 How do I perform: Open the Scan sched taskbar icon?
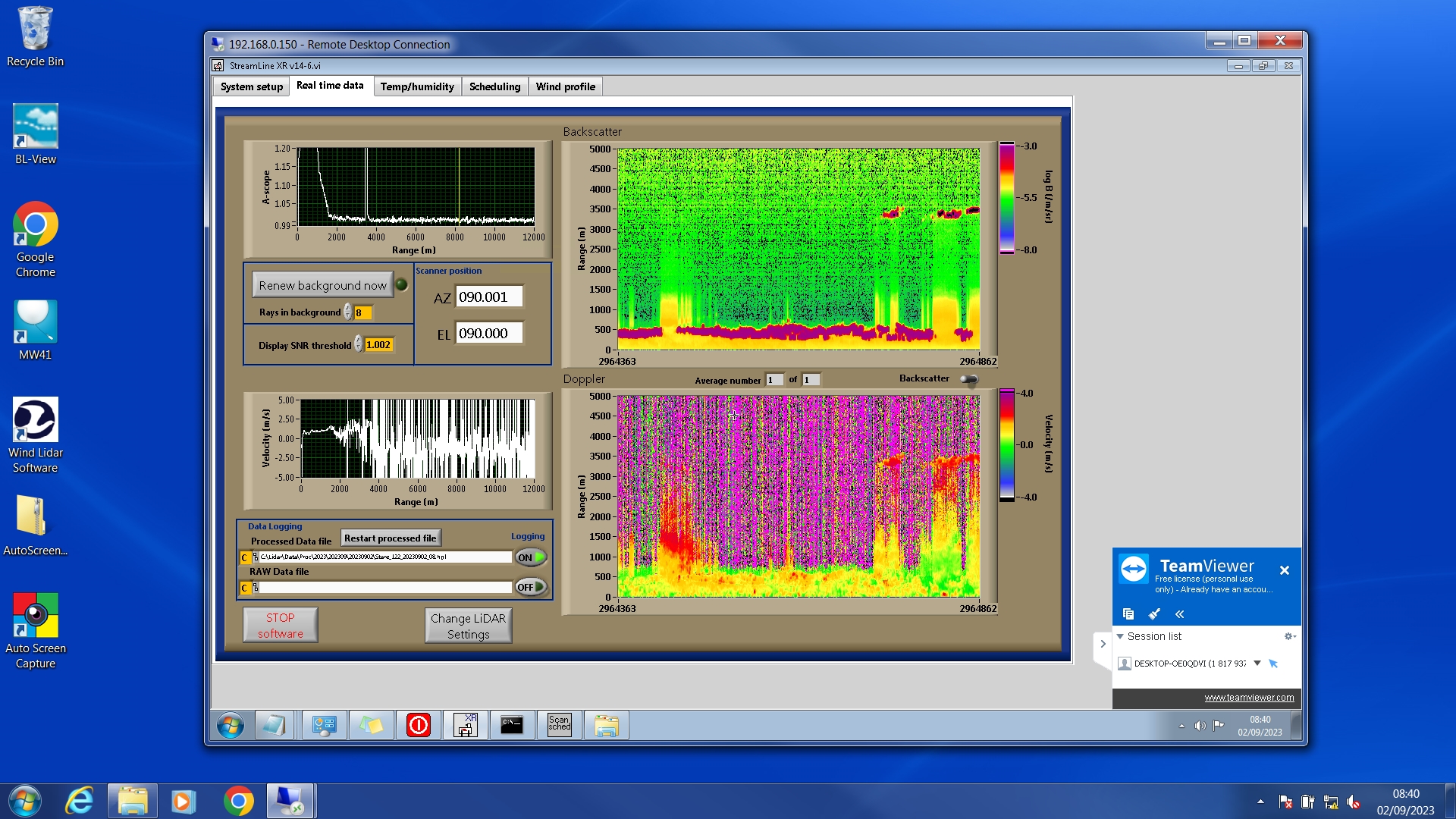pyautogui.click(x=559, y=725)
